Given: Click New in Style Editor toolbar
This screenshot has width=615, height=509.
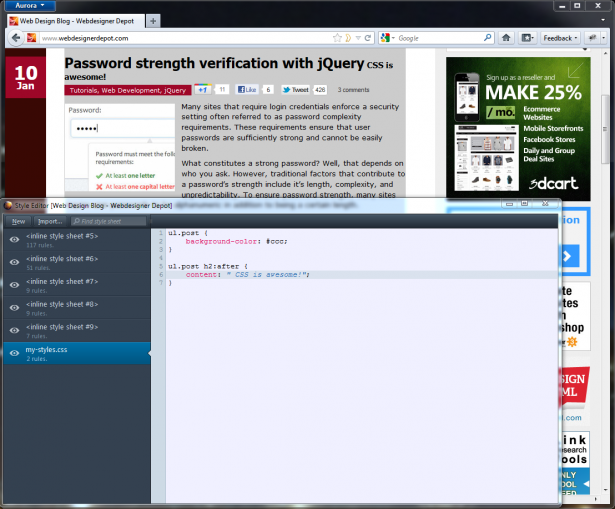Looking at the screenshot, I should coord(18,221).
